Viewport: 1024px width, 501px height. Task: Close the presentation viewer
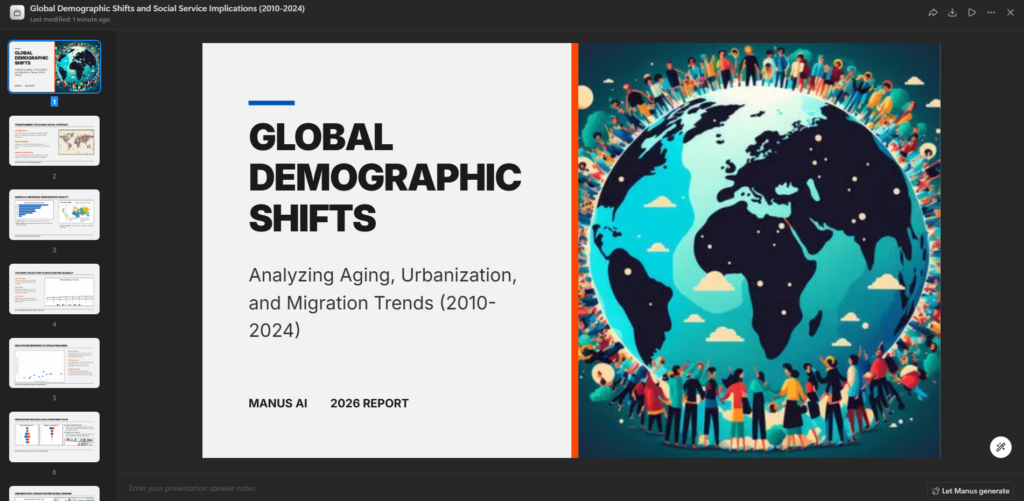point(1010,12)
